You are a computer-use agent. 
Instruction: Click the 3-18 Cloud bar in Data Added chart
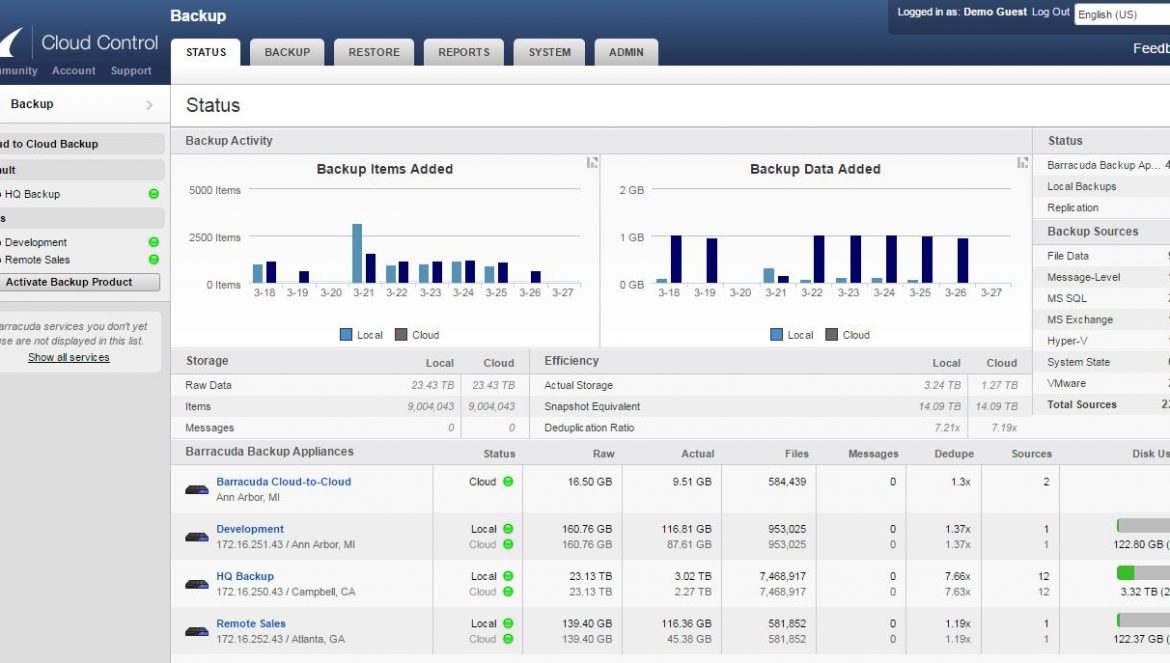point(676,260)
